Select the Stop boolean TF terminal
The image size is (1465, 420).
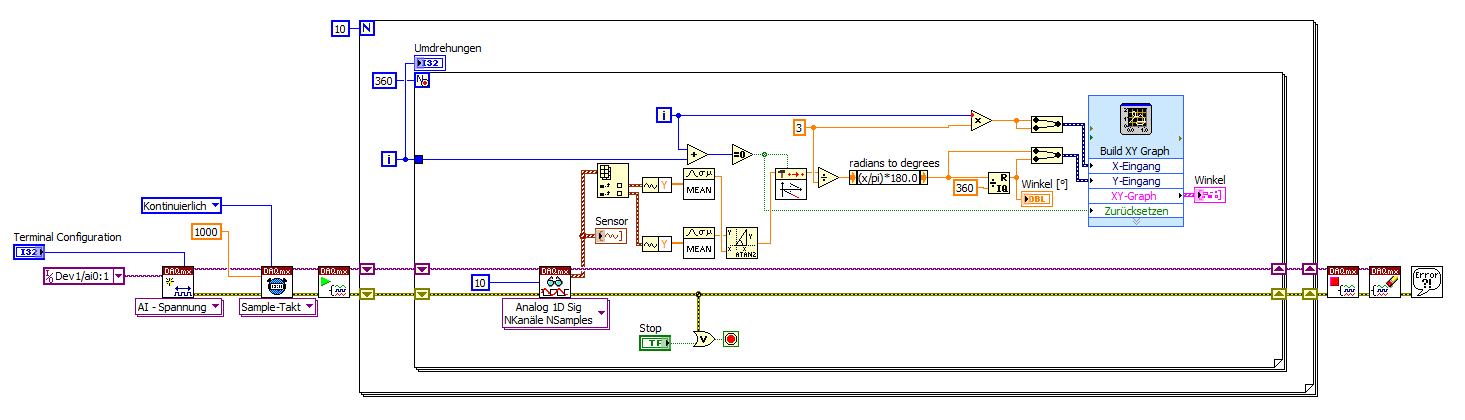click(x=656, y=343)
